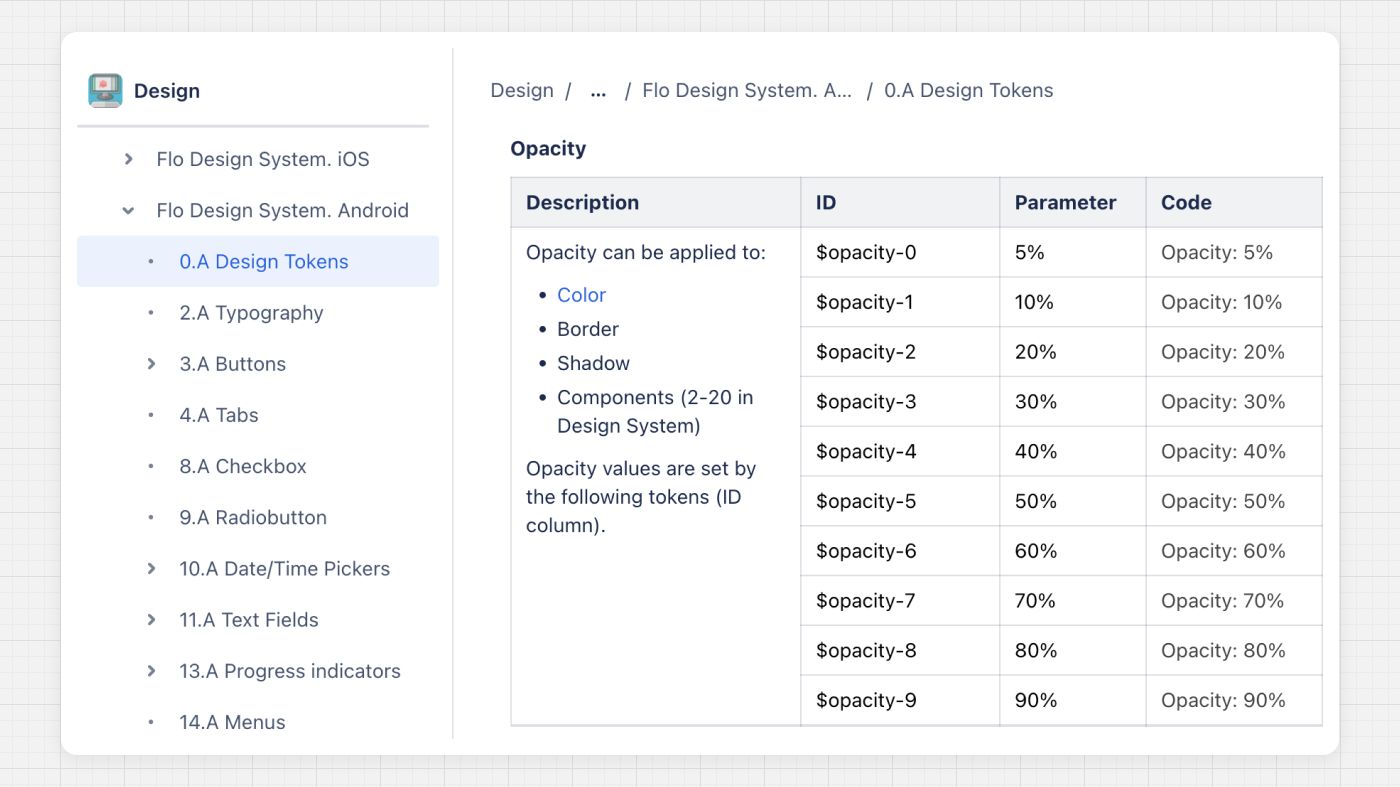
Task: Open Flo Design System. A... breadcrumb link
Action: 746,91
